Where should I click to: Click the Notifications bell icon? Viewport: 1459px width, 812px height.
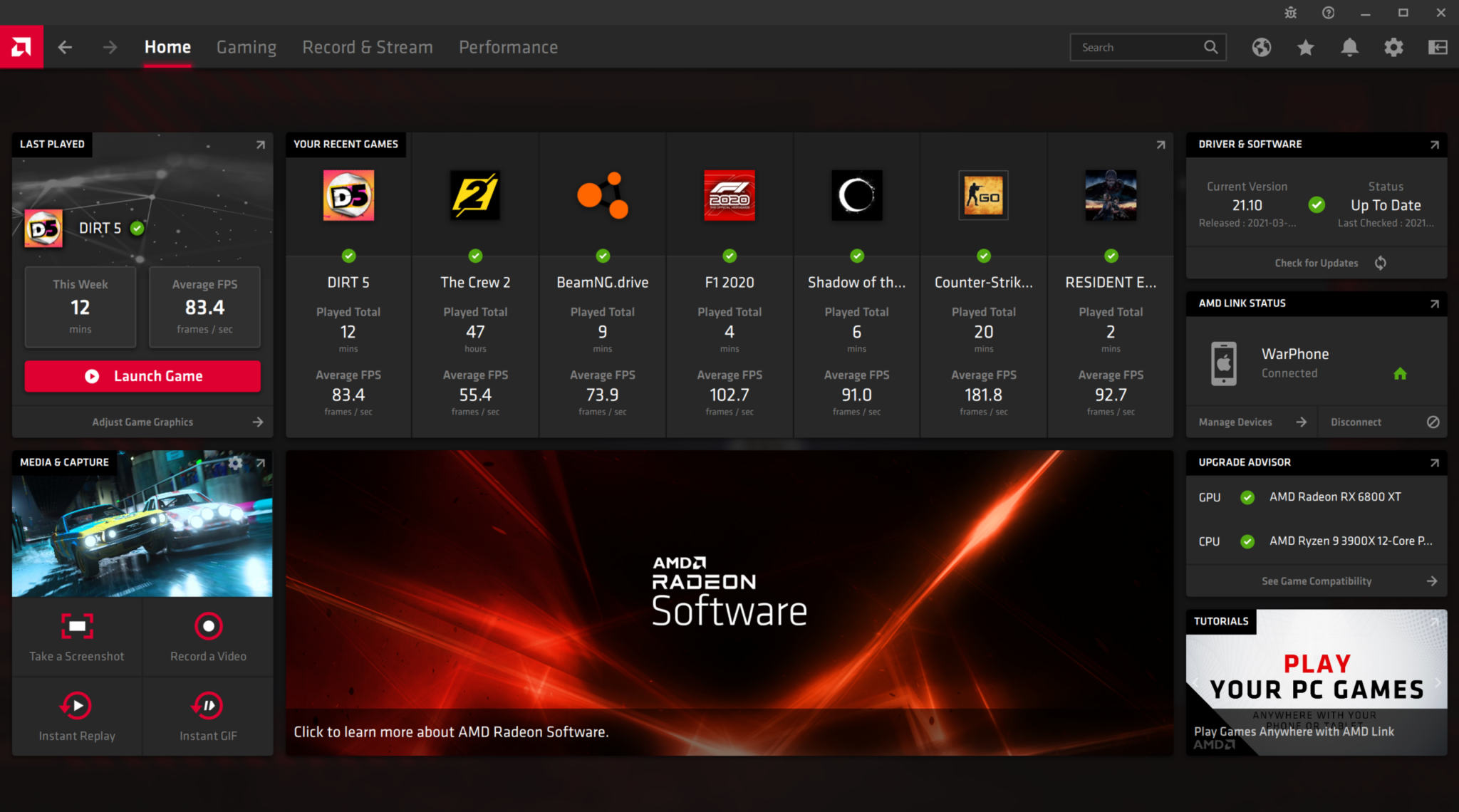click(1350, 47)
